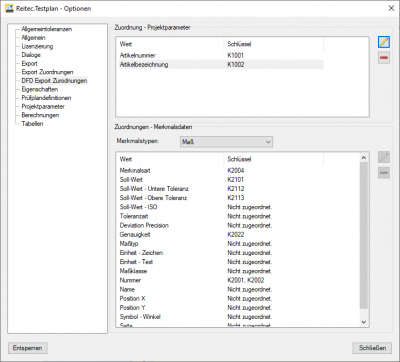Select the Tabellen tree entry
400x362 pixels.
coord(32,124)
